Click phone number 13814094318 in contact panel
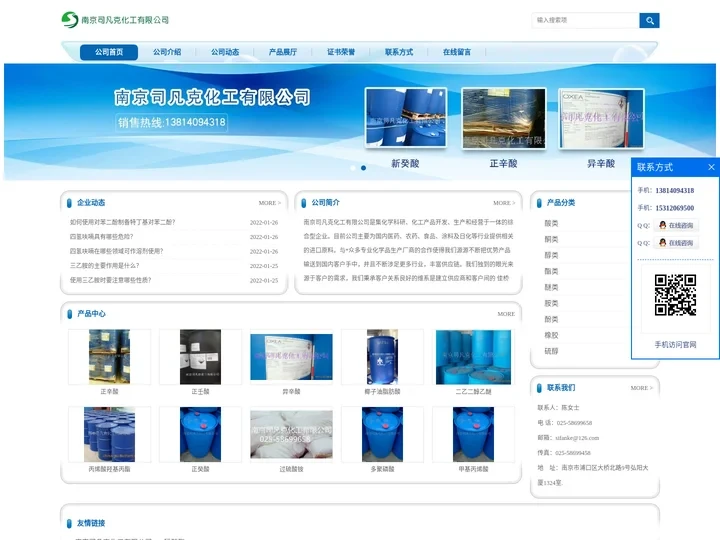Viewport: 720px width, 540px height. pos(675,191)
